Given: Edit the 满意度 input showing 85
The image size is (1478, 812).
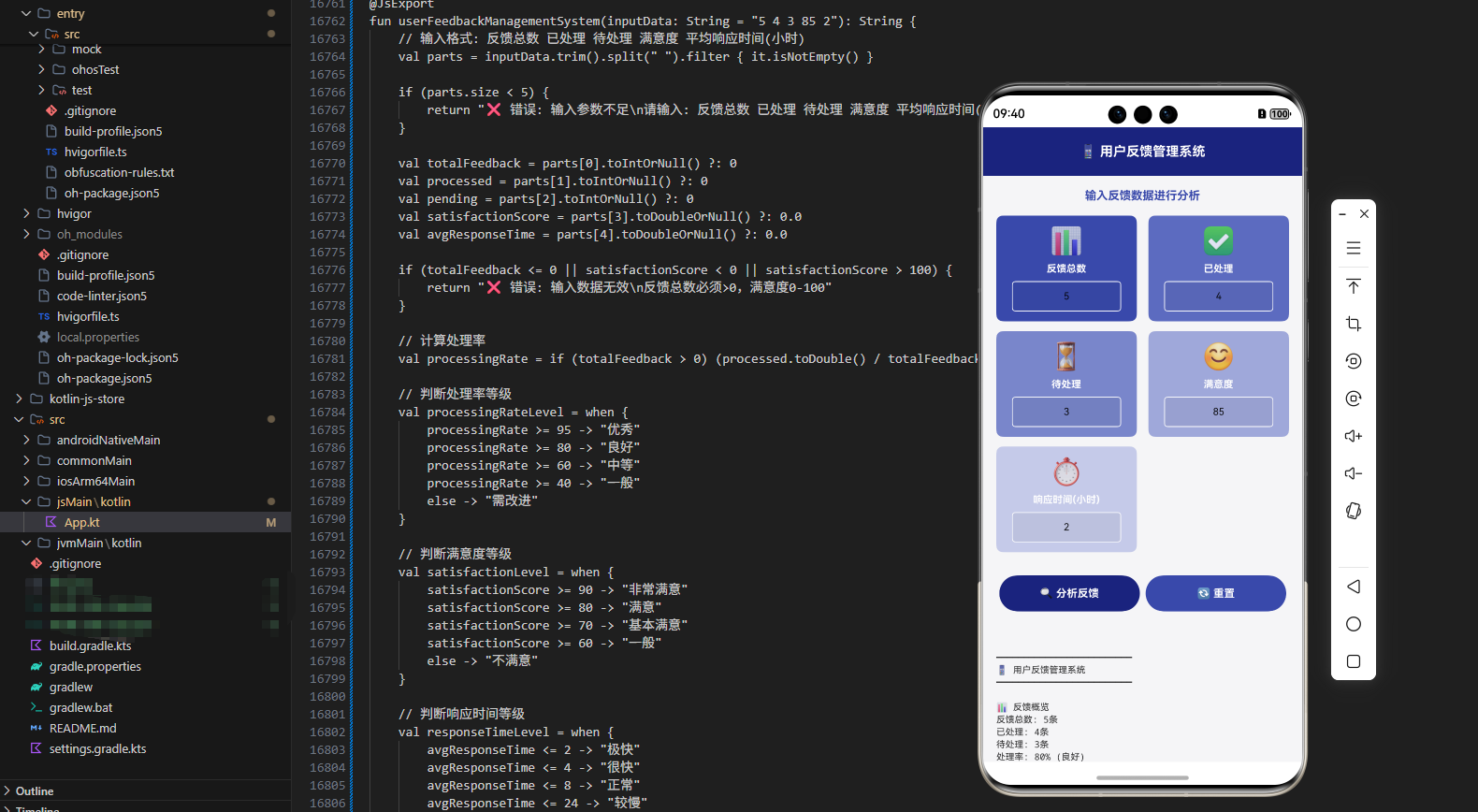Looking at the screenshot, I should pyautogui.click(x=1218, y=412).
